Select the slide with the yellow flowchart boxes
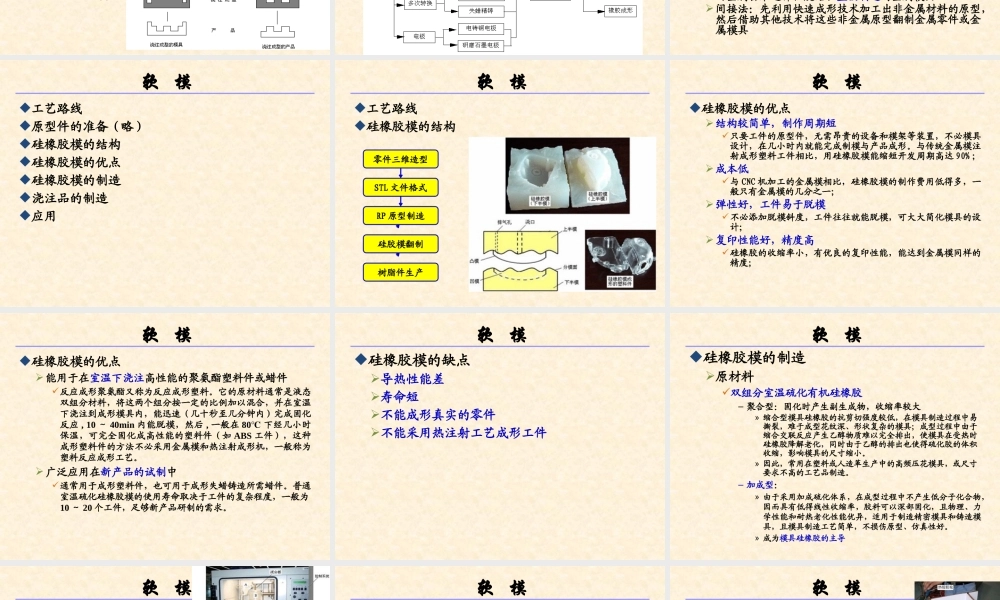 [500, 183]
